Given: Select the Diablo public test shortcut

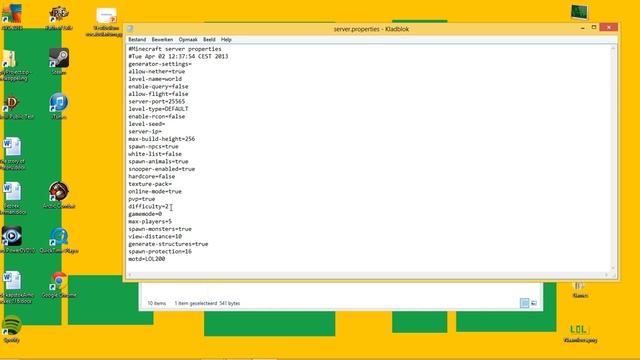Looking at the screenshot, I should [12, 106].
